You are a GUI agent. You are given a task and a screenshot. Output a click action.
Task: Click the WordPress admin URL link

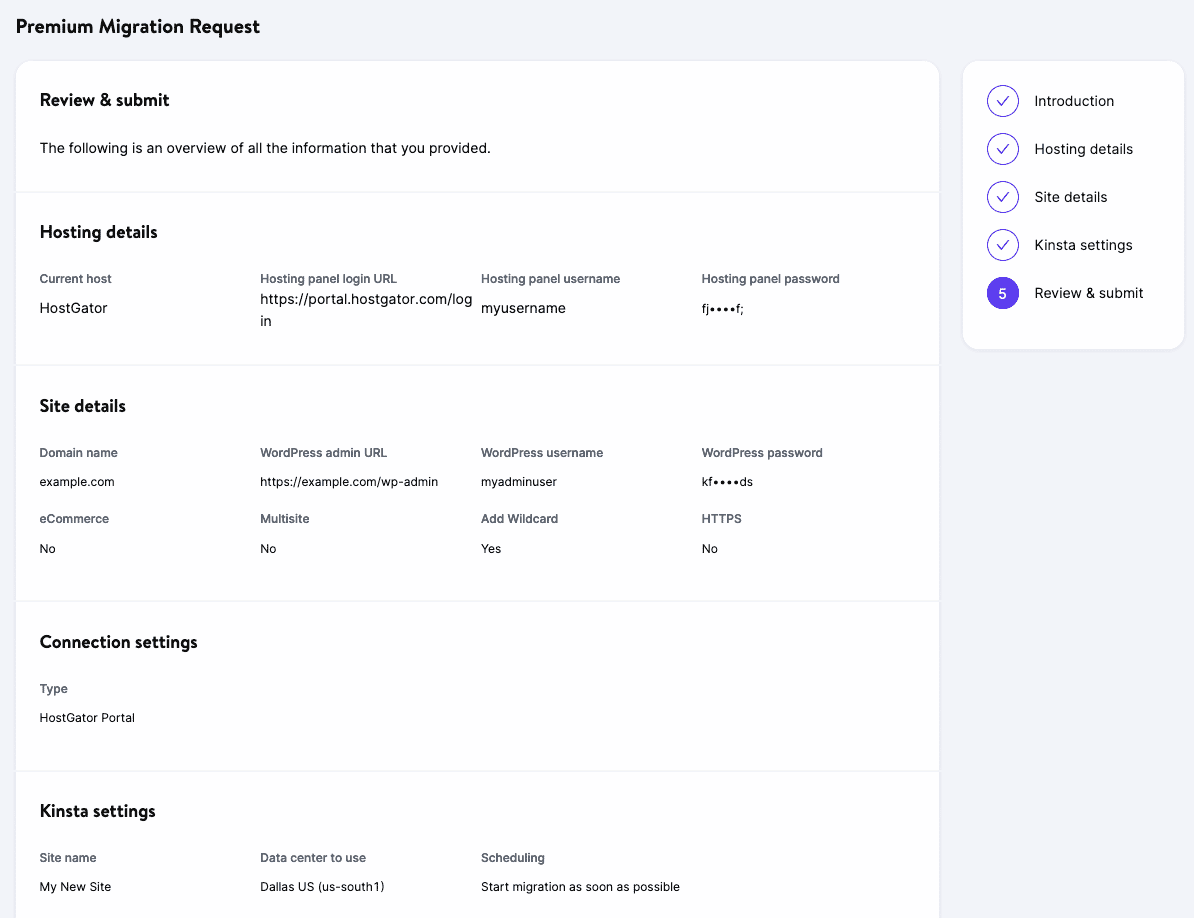(x=349, y=481)
